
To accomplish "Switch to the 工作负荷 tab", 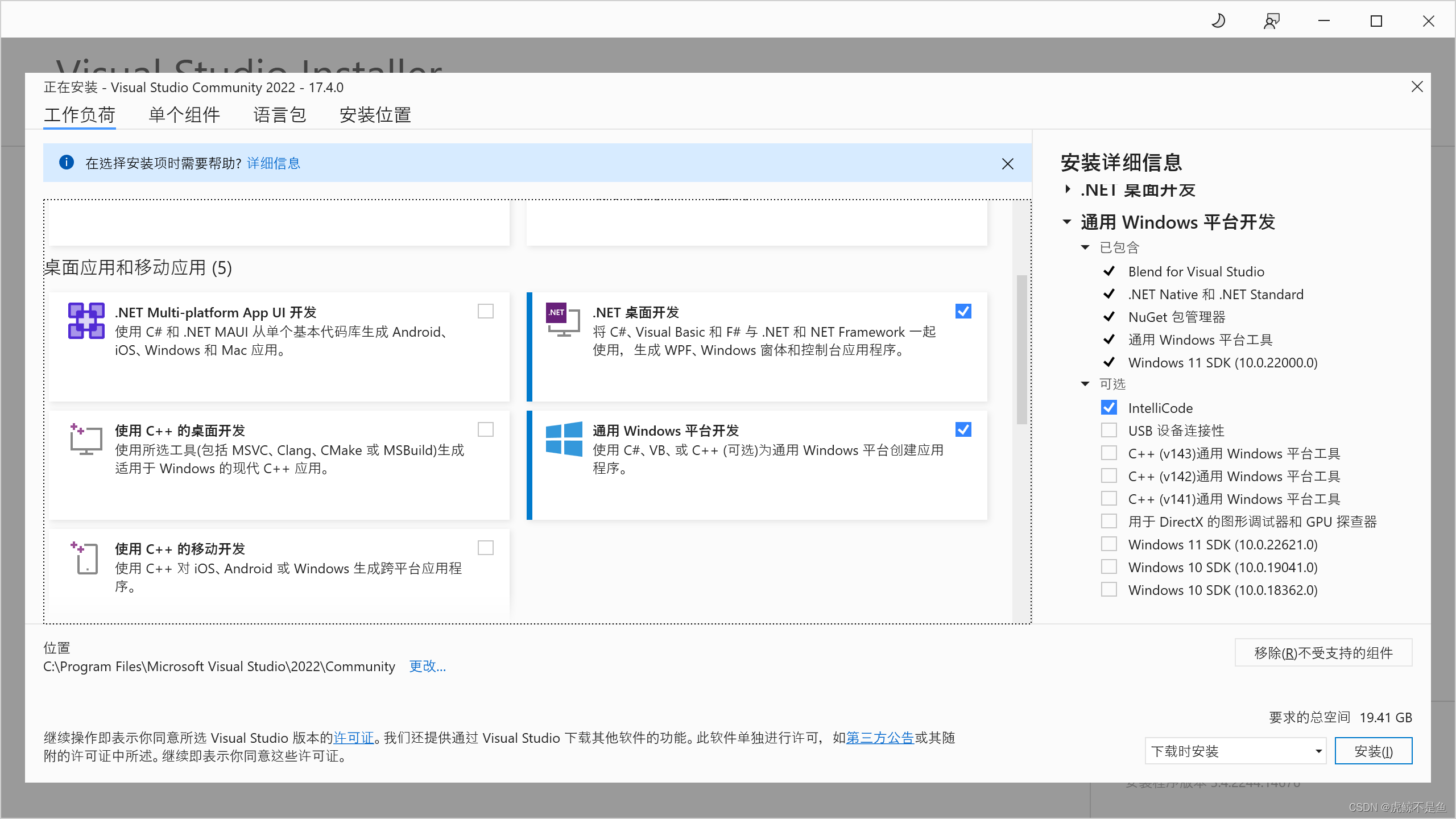I will (x=80, y=115).
